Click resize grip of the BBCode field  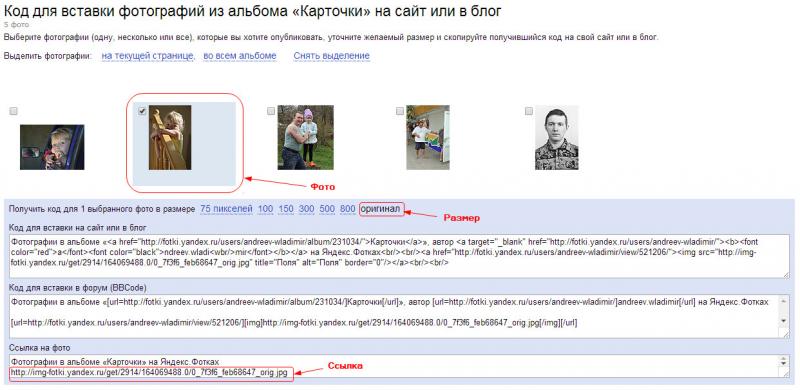click(786, 334)
